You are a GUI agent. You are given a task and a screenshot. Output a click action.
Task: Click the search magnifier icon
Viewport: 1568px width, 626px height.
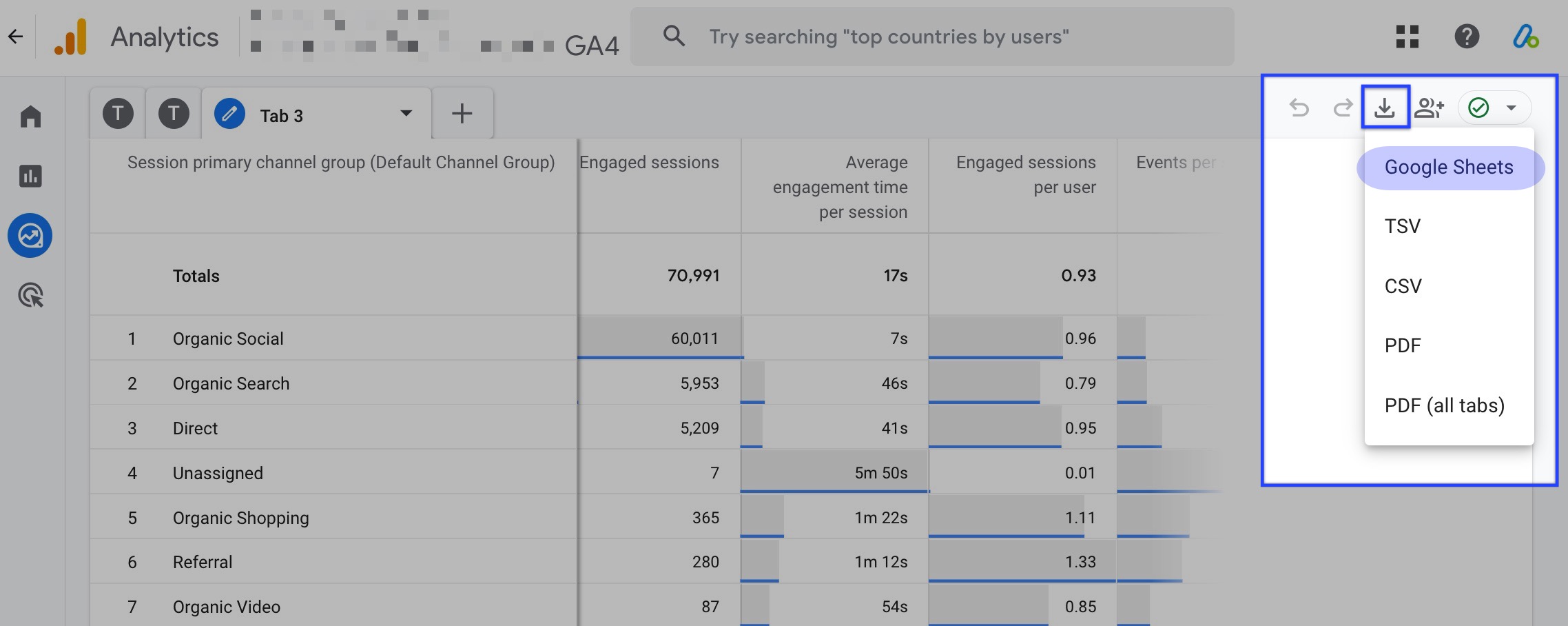[674, 37]
